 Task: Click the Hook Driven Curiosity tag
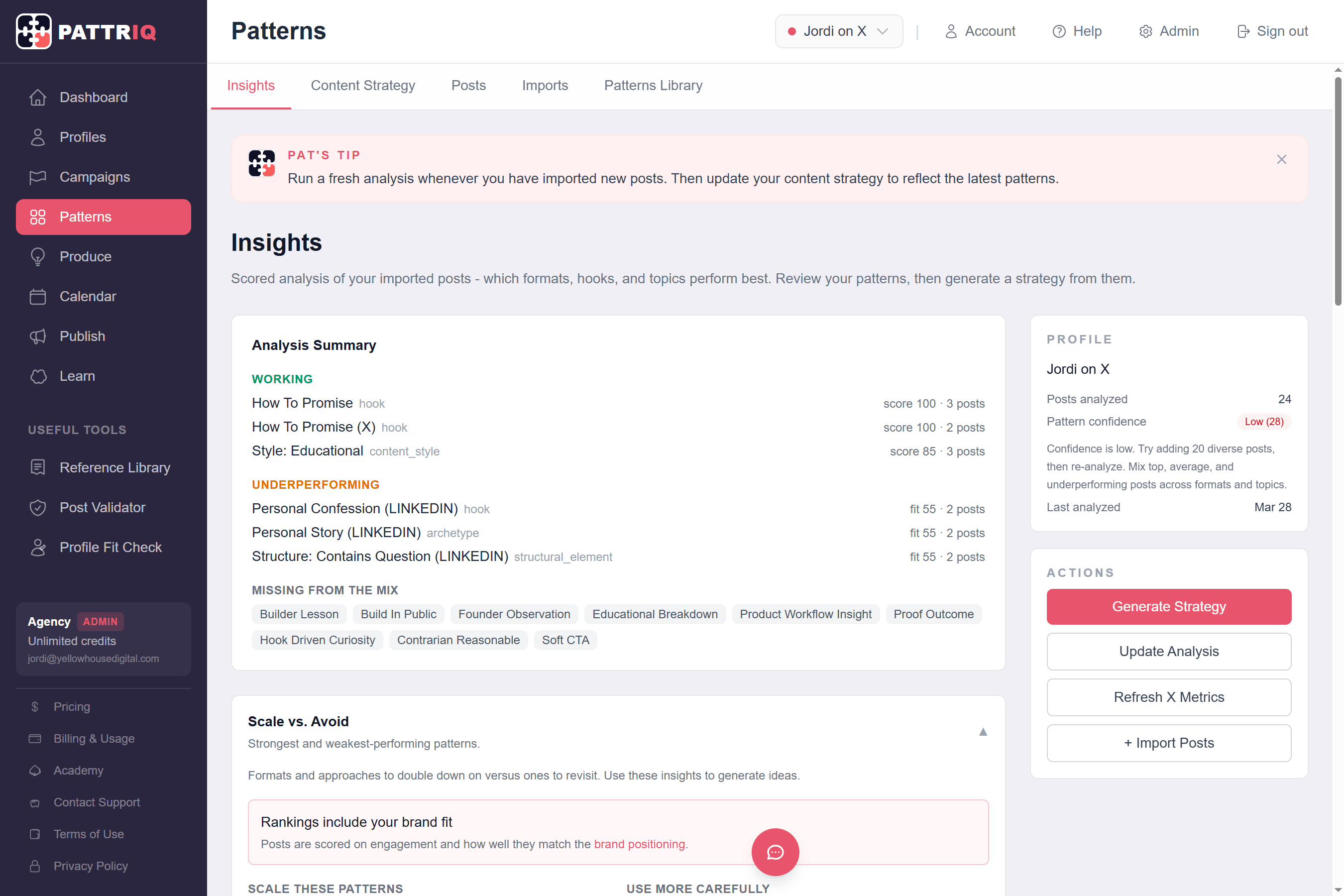(317, 640)
